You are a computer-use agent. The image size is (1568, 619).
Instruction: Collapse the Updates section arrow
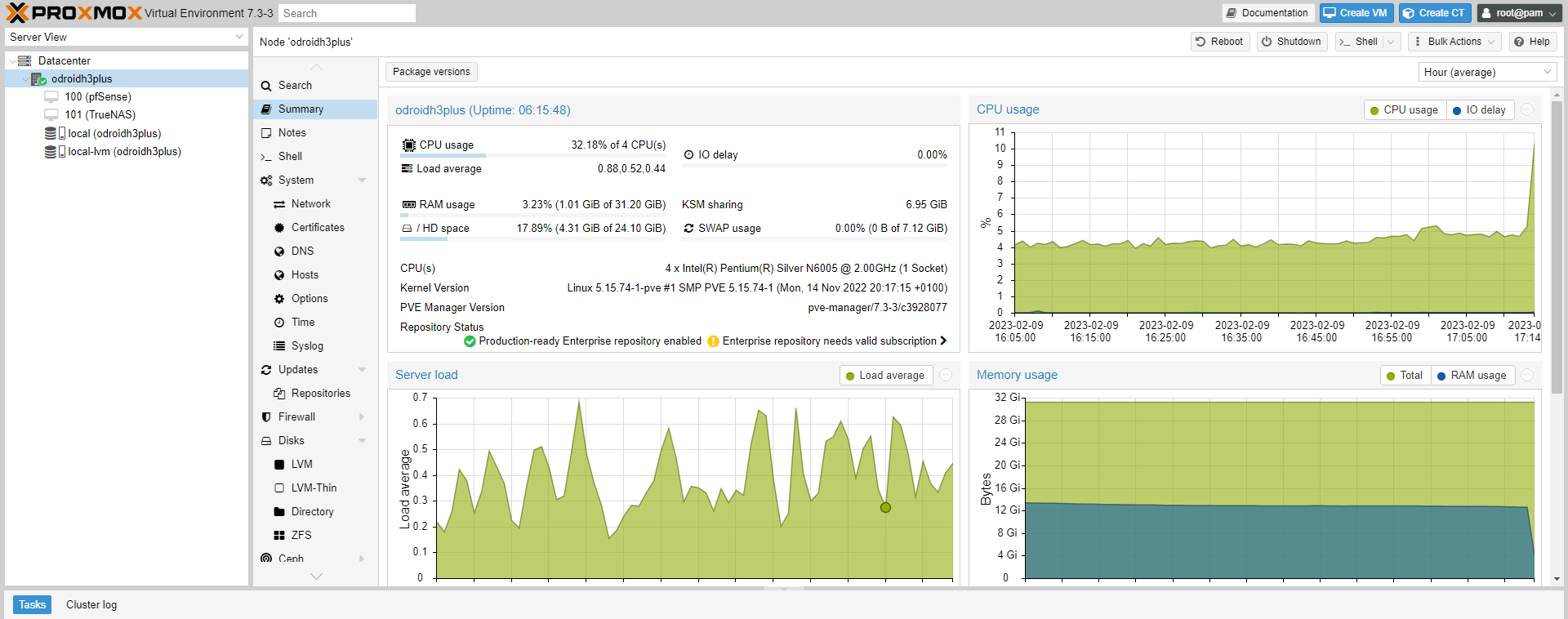tap(362, 370)
